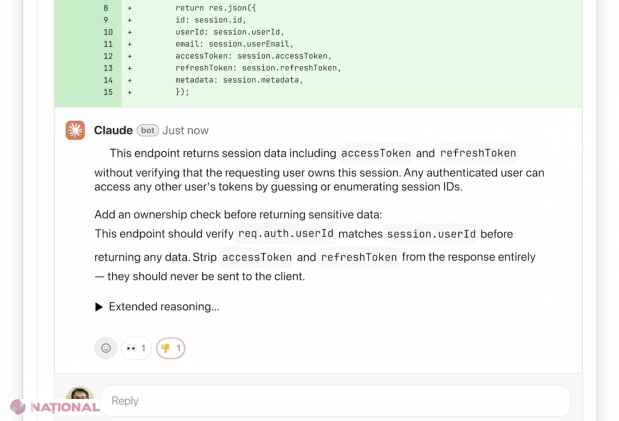Select diff line number 15

coord(105,92)
